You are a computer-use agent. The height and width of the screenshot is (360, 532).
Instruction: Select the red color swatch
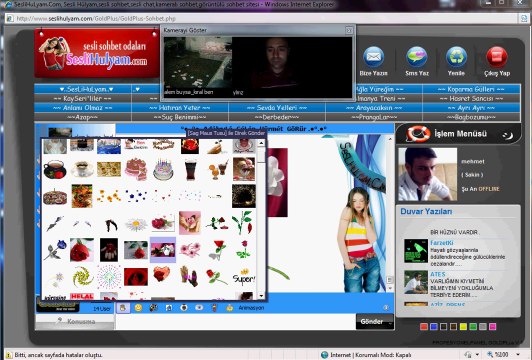[x=424, y=326]
